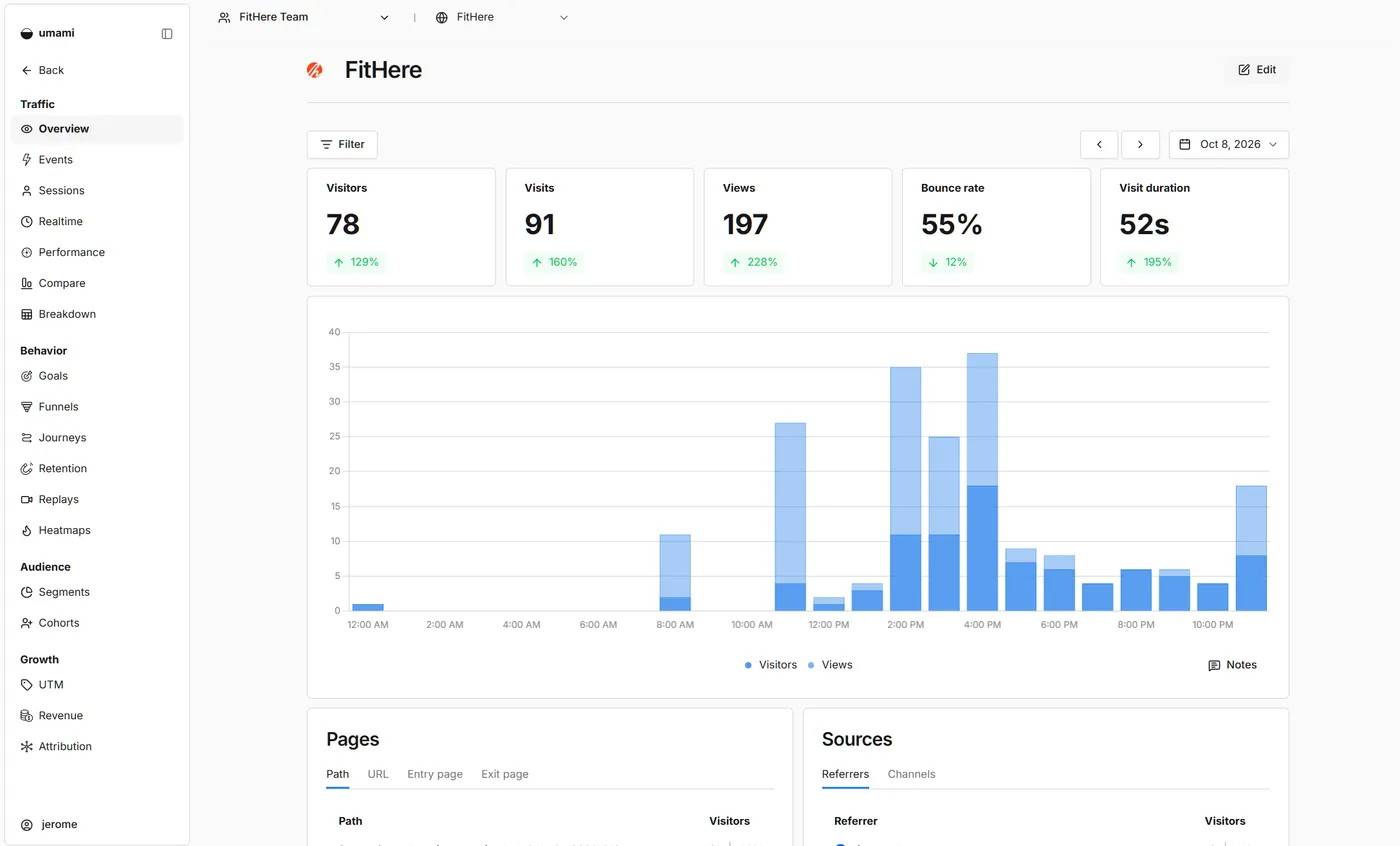Select the Referrers tab

pyautogui.click(x=845, y=774)
